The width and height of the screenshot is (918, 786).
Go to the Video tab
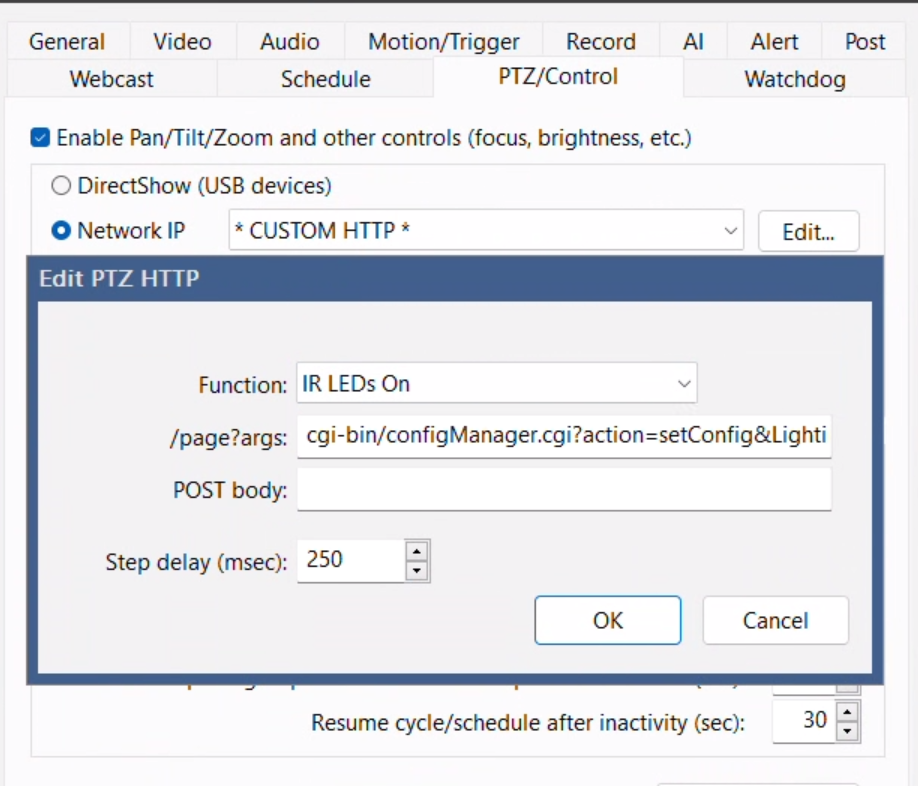click(x=182, y=42)
